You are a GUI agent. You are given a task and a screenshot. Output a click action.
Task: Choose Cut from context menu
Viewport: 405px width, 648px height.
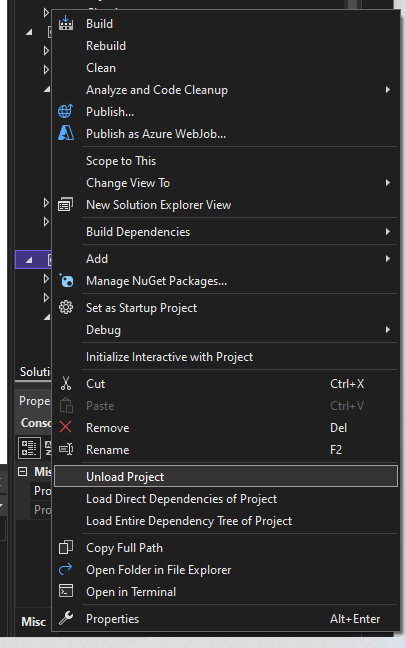tap(226, 384)
